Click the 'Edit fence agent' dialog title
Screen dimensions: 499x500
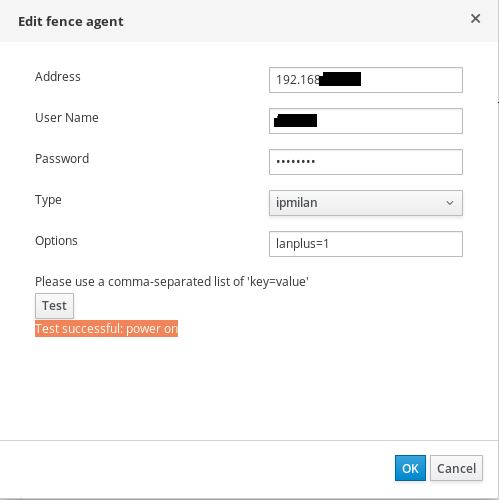(71, 22)
